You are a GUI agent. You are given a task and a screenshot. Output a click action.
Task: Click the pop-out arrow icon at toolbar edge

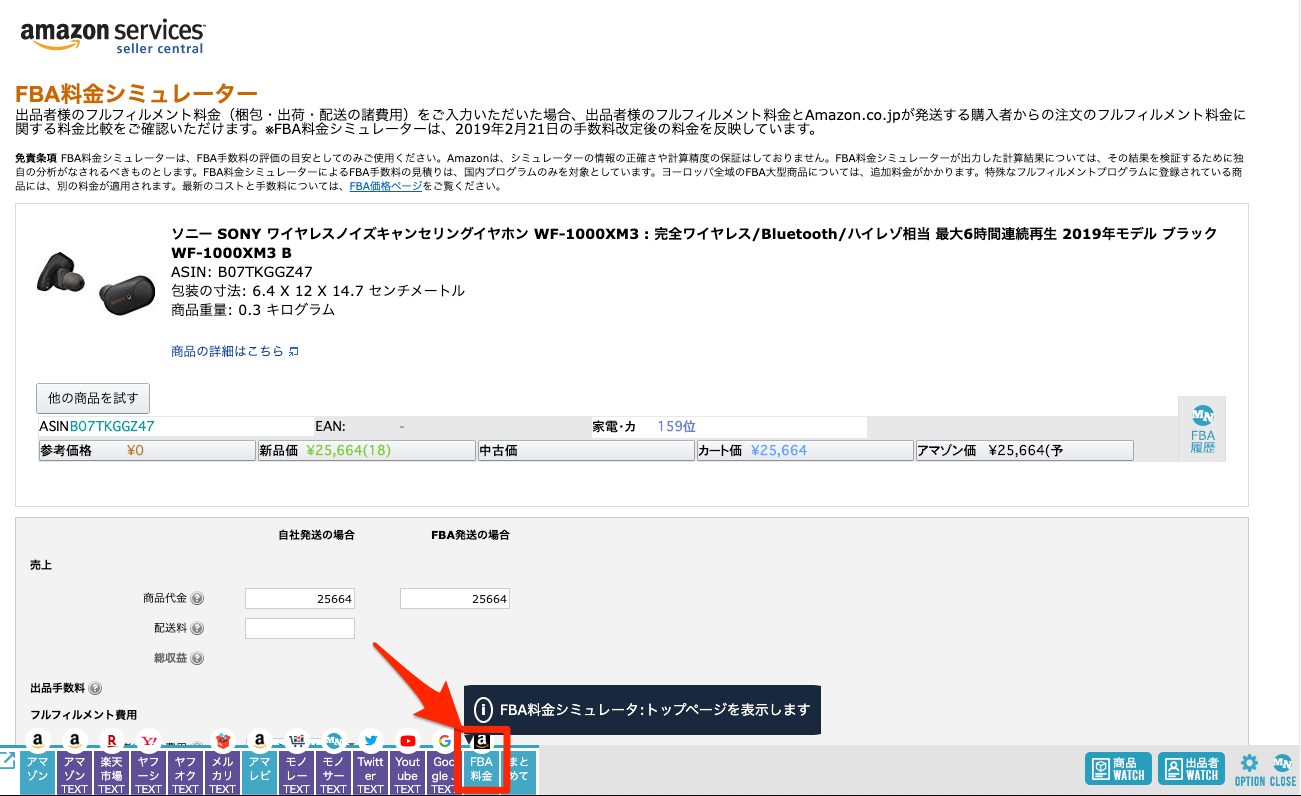[x=6, y=760]
